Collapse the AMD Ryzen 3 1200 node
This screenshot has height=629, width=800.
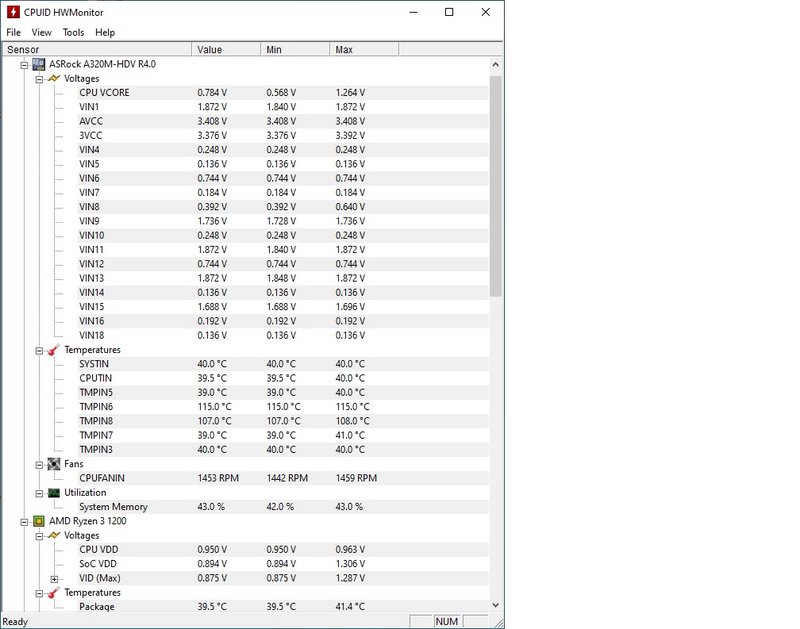point(24,522)
